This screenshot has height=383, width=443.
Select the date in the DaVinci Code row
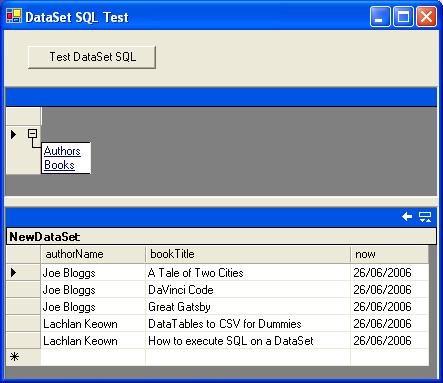pos(389,290)
